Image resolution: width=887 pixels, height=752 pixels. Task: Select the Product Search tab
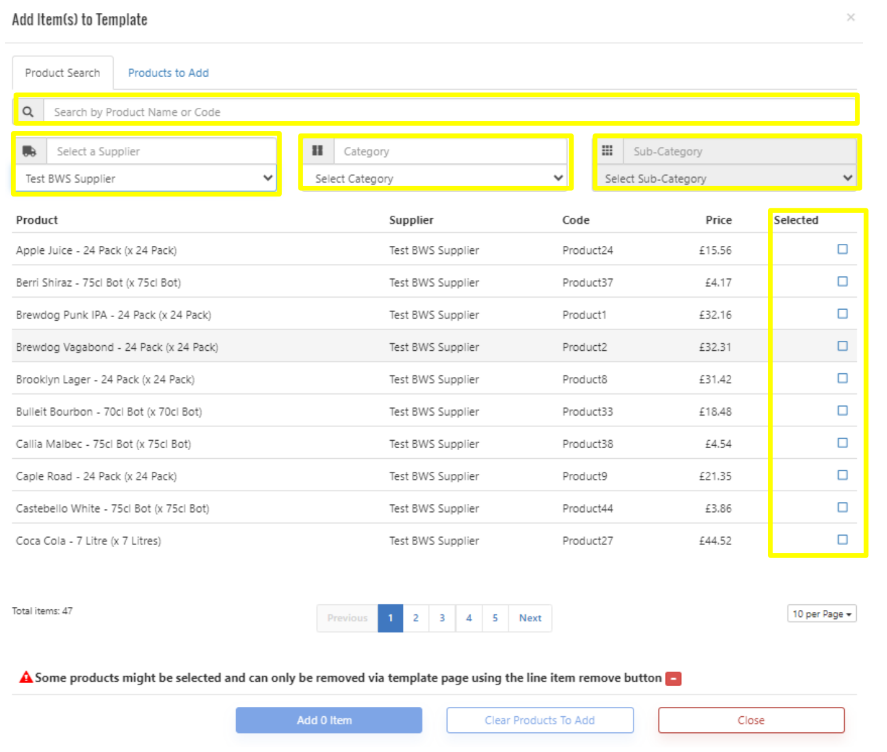tap(62, 73)
